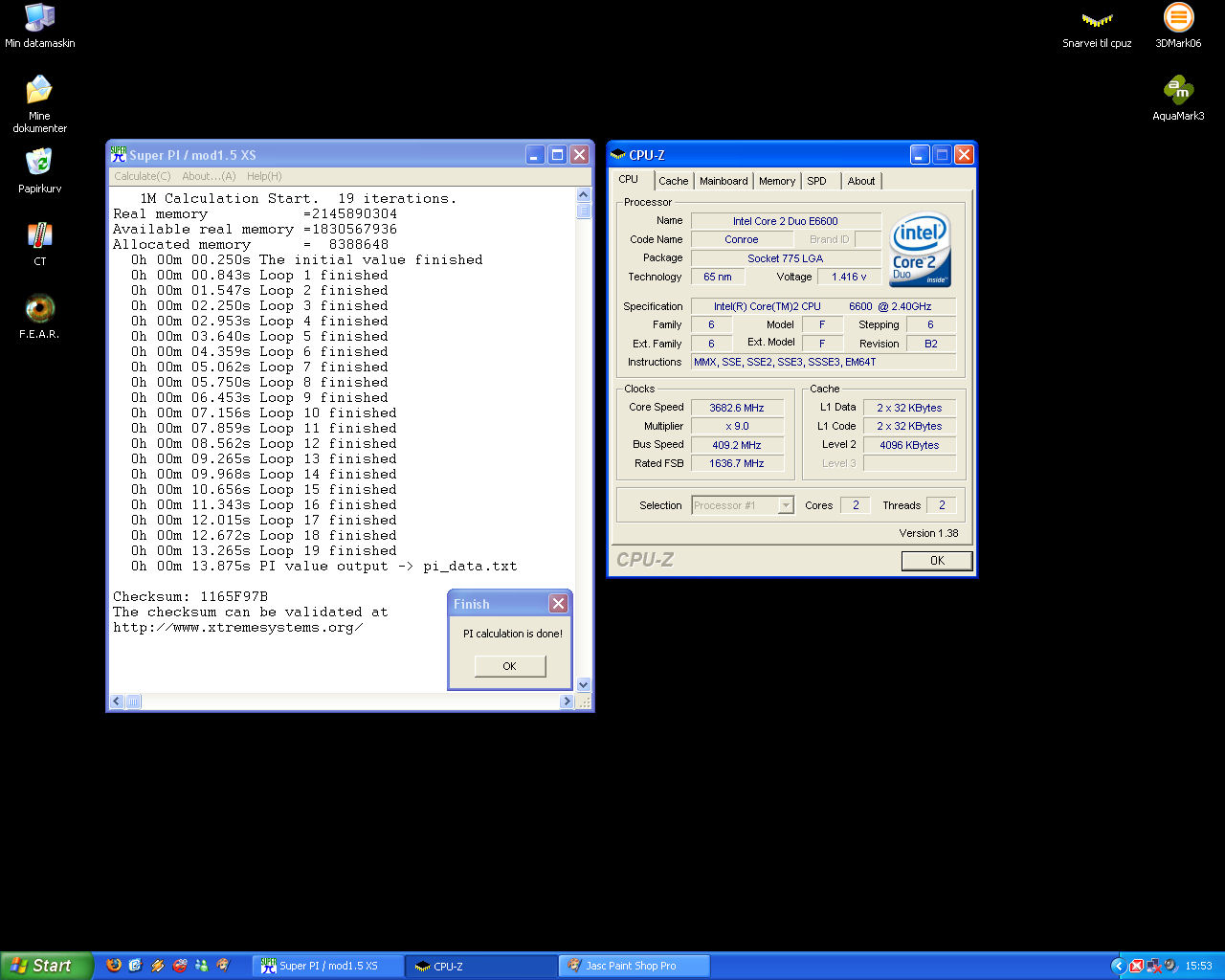1225x980 pixels.
Task: Activate Jasc Paint Shop Pro taskbar button
Action: 635,966
